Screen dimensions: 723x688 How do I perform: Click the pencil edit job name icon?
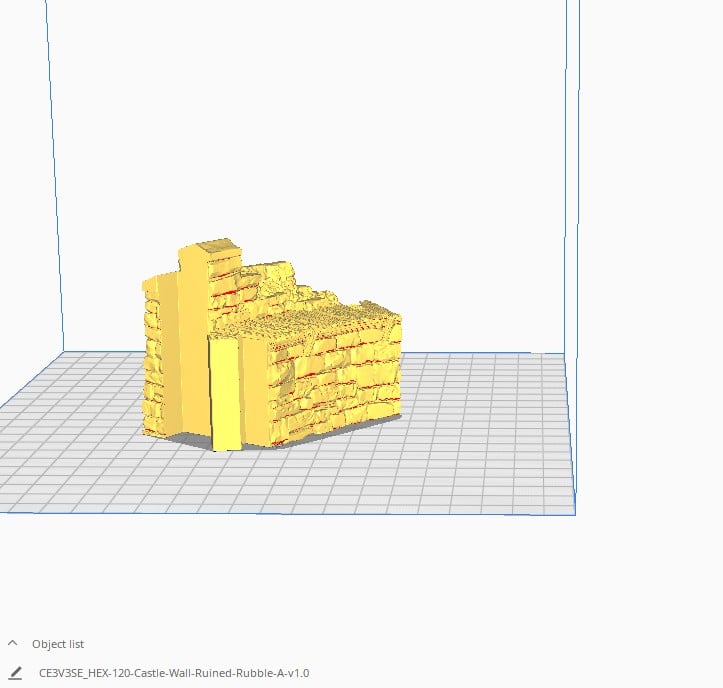click(x=15, y=673)
